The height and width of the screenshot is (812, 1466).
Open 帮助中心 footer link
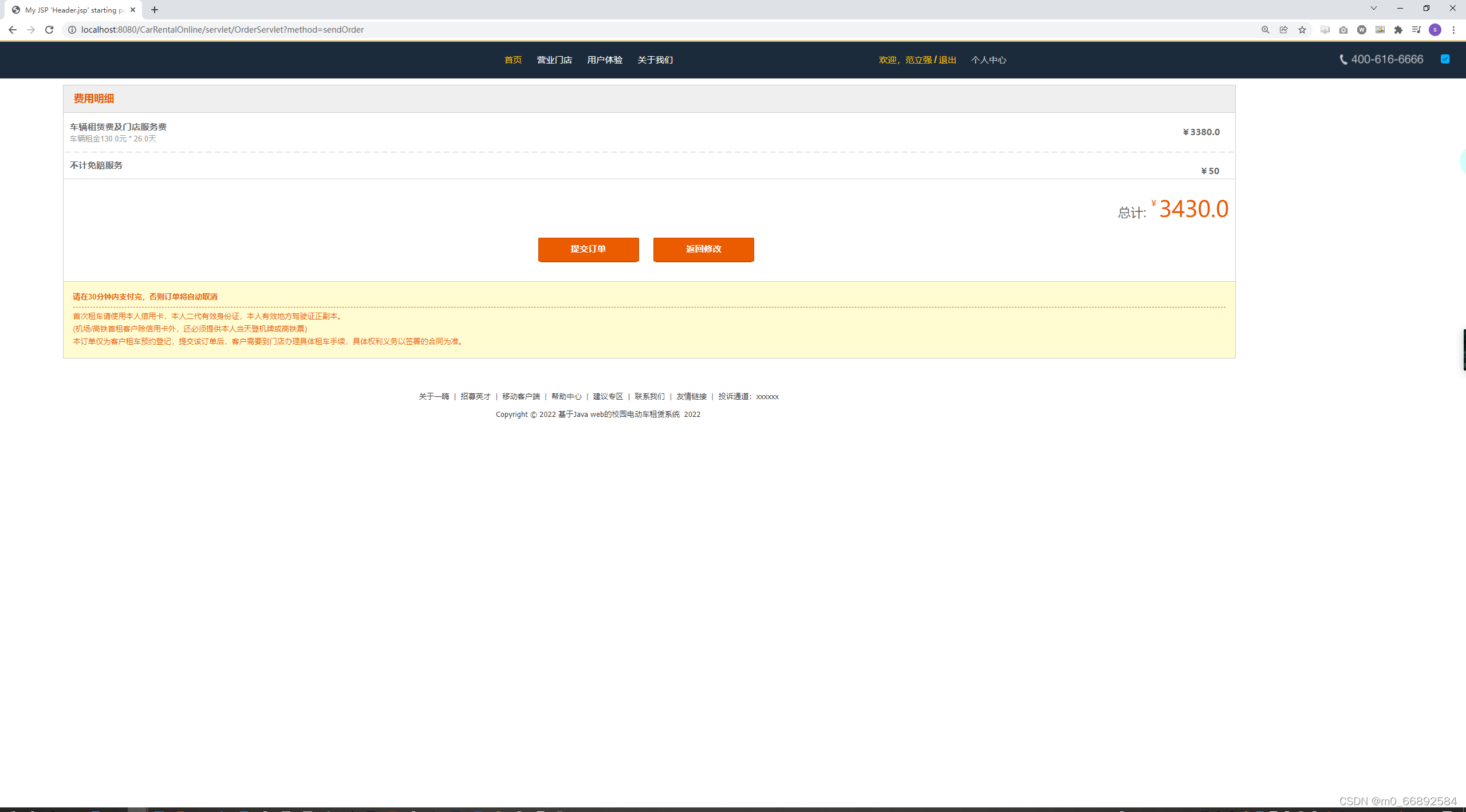pyautogui.click(x=566, y=396)
